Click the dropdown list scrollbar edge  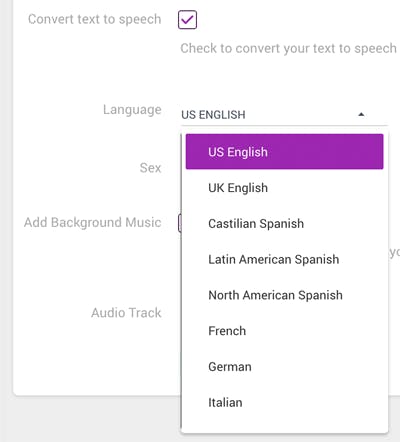point(182,280)
